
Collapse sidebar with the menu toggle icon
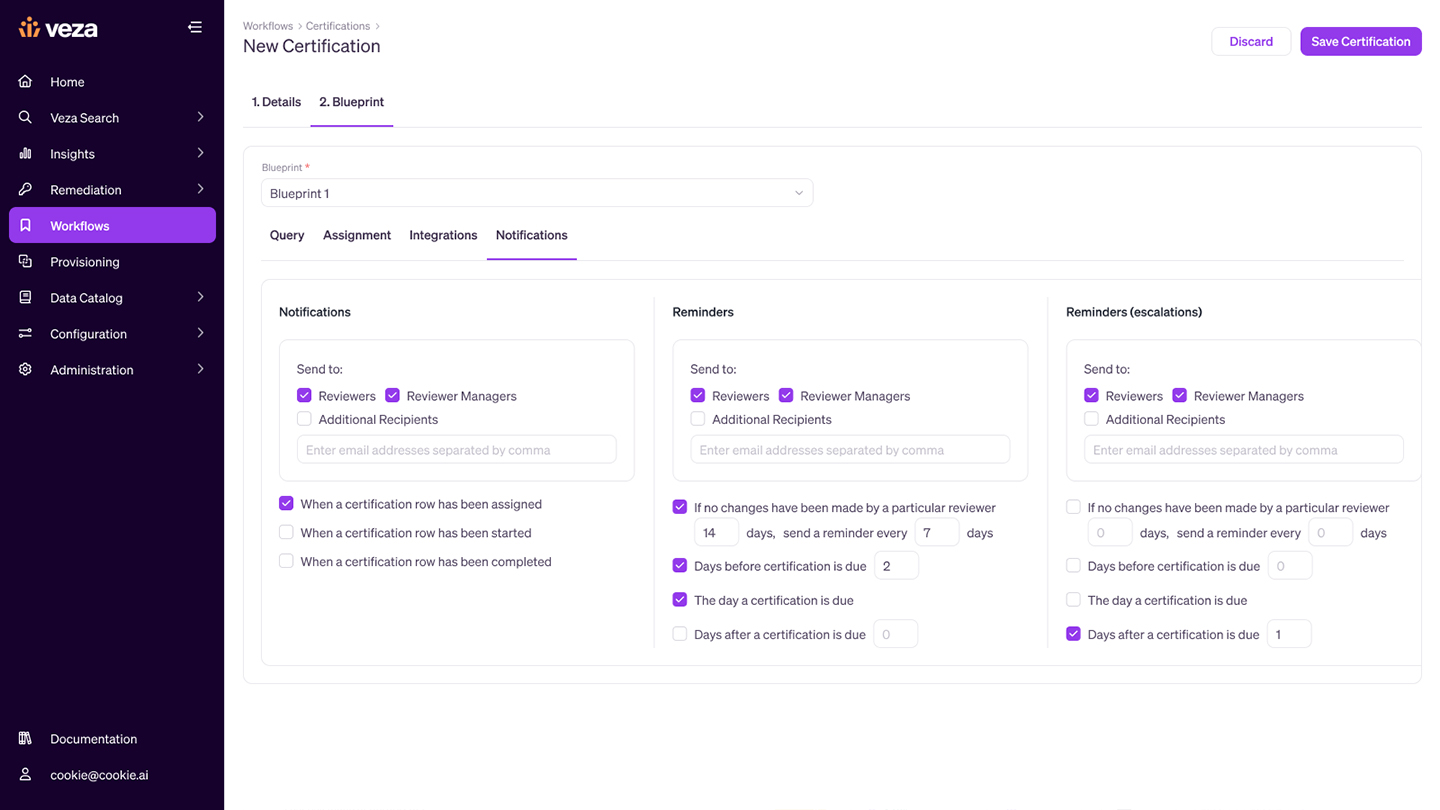(x=195, y=27)
